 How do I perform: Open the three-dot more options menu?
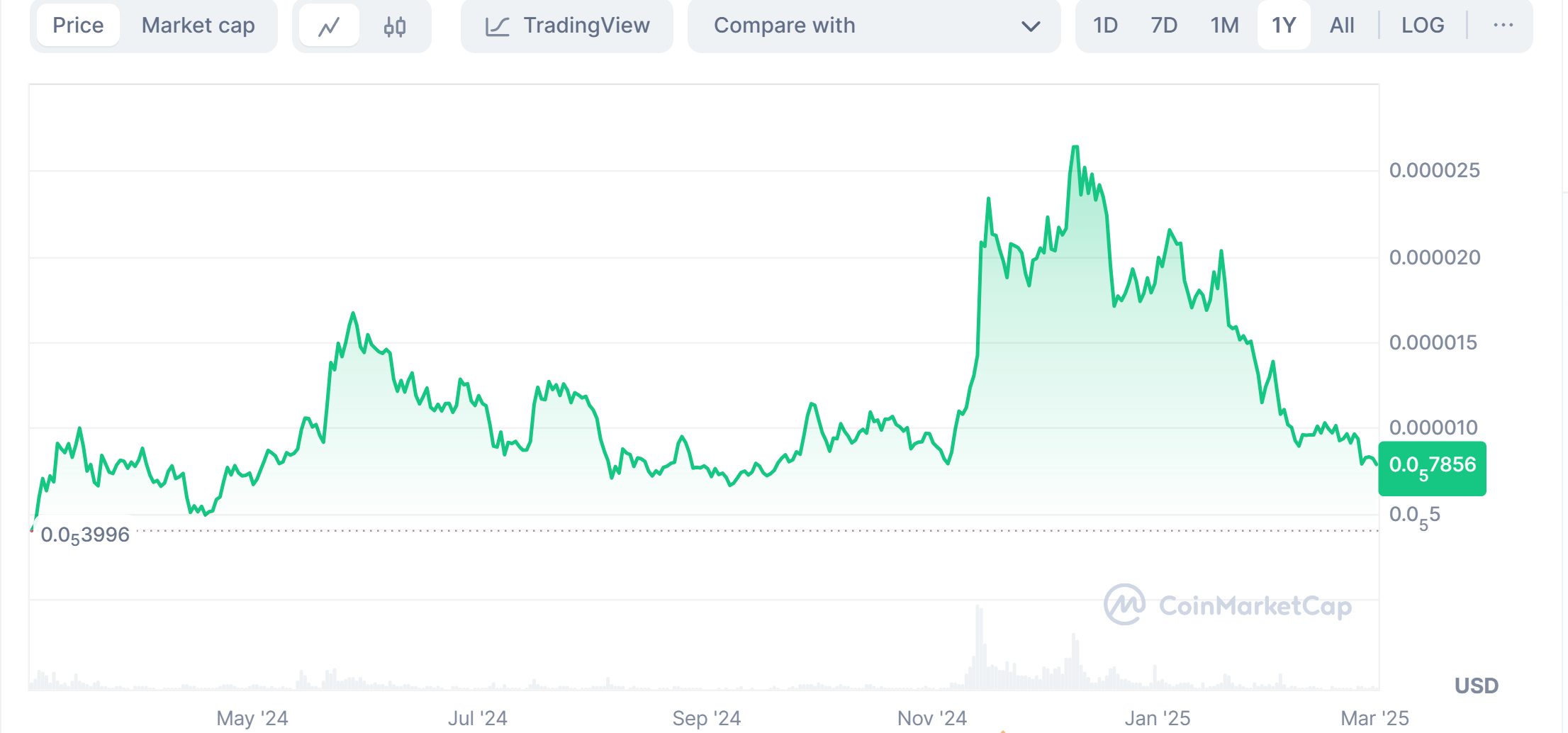1504,25
